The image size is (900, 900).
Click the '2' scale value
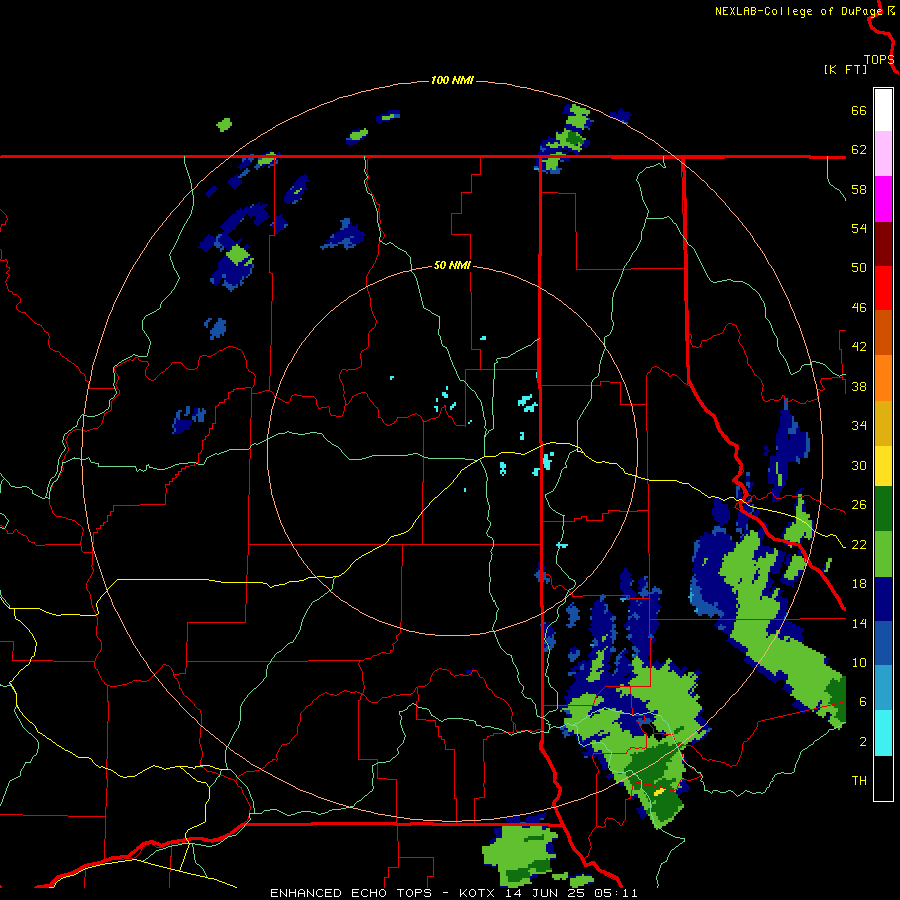click(x=862, y=742)
